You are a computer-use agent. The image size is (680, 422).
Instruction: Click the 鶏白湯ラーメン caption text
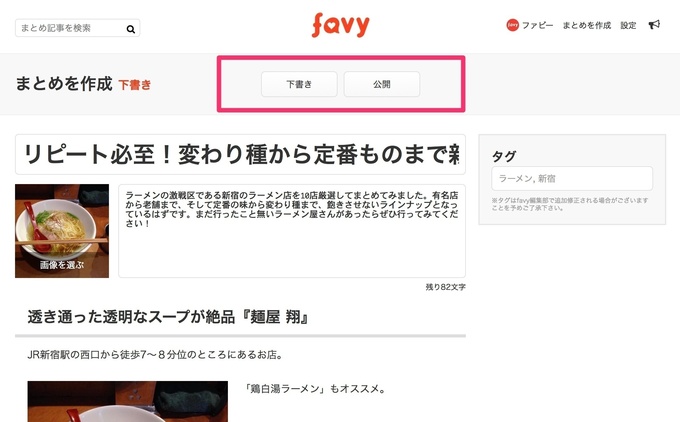point(315,389)
